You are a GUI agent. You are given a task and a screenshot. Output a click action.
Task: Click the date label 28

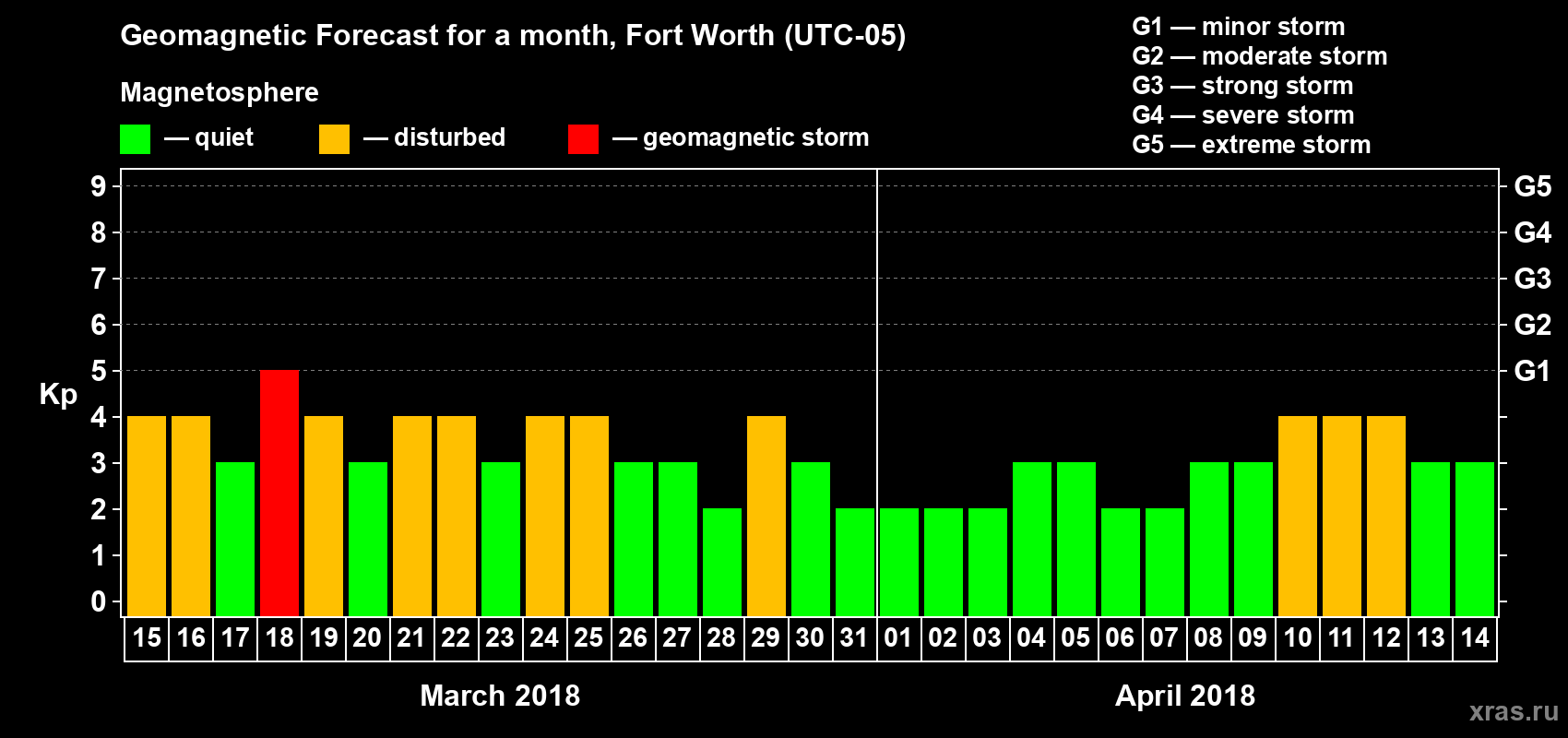(722, 638)
